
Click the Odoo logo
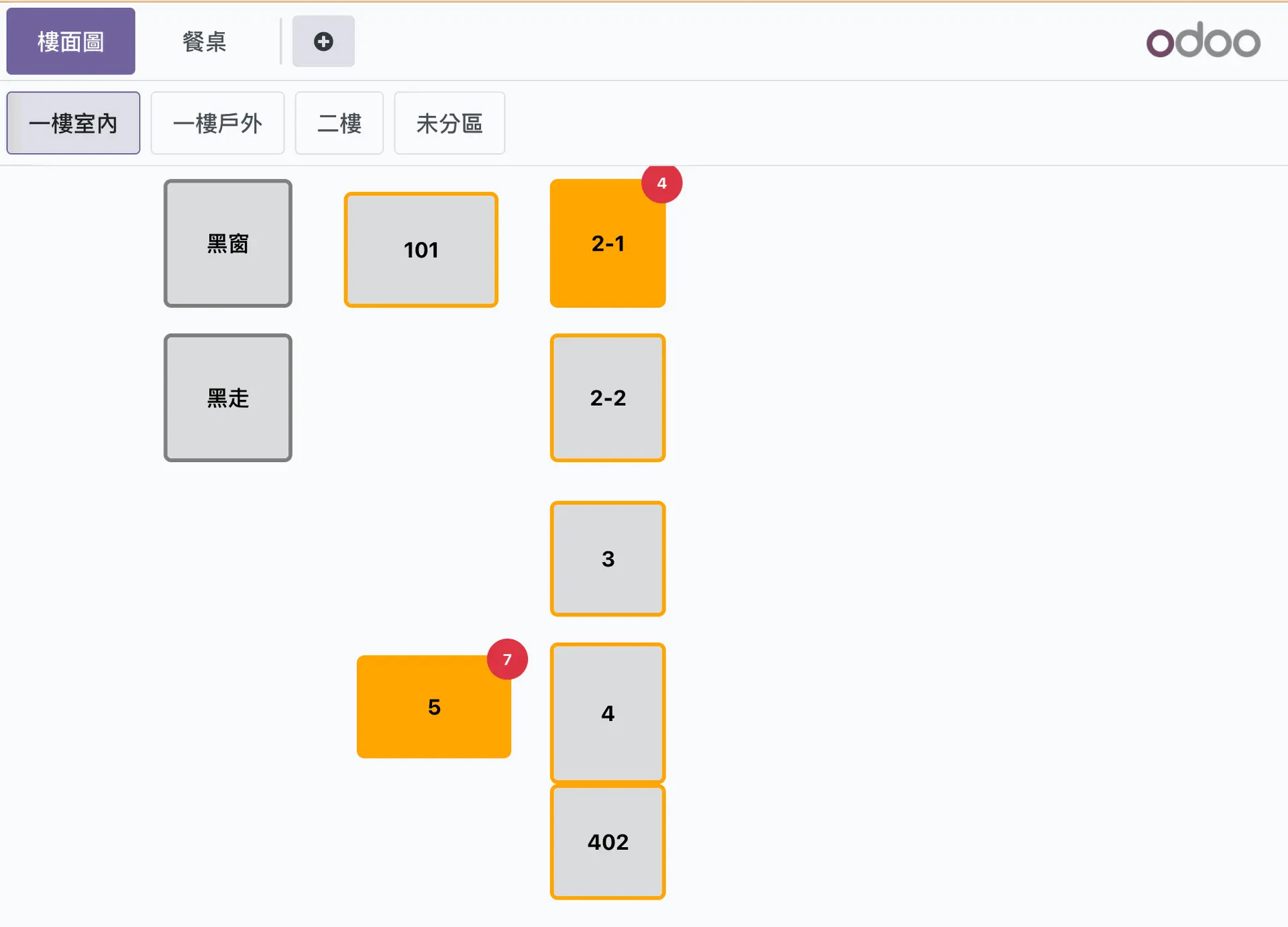[x=1203, y=41]
